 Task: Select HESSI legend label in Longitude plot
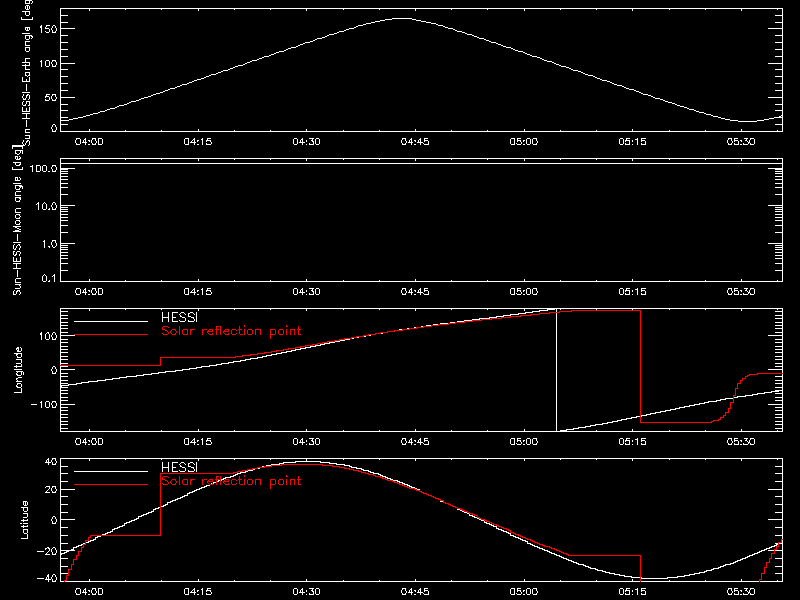click(x=179, y=317)
